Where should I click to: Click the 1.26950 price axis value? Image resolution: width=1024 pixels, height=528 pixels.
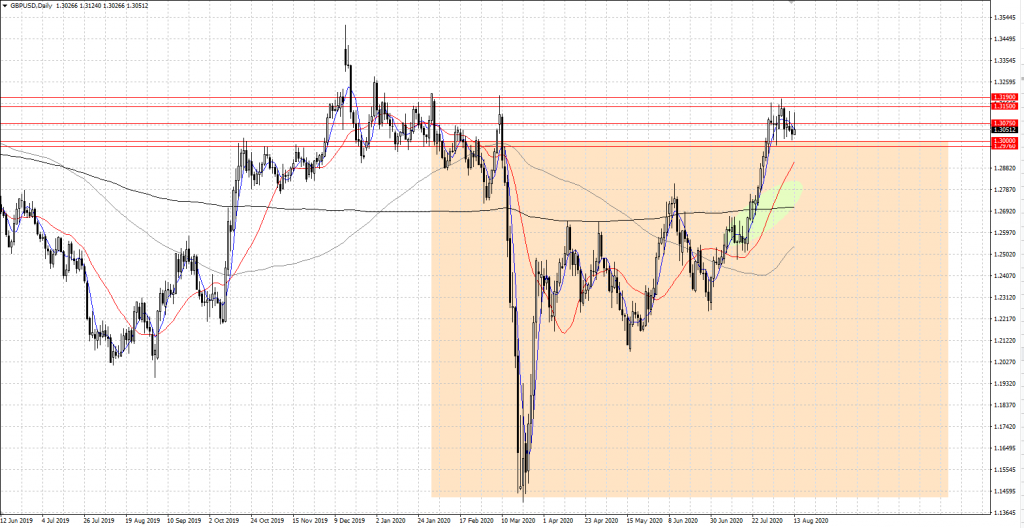click(x=1004, y=212)
